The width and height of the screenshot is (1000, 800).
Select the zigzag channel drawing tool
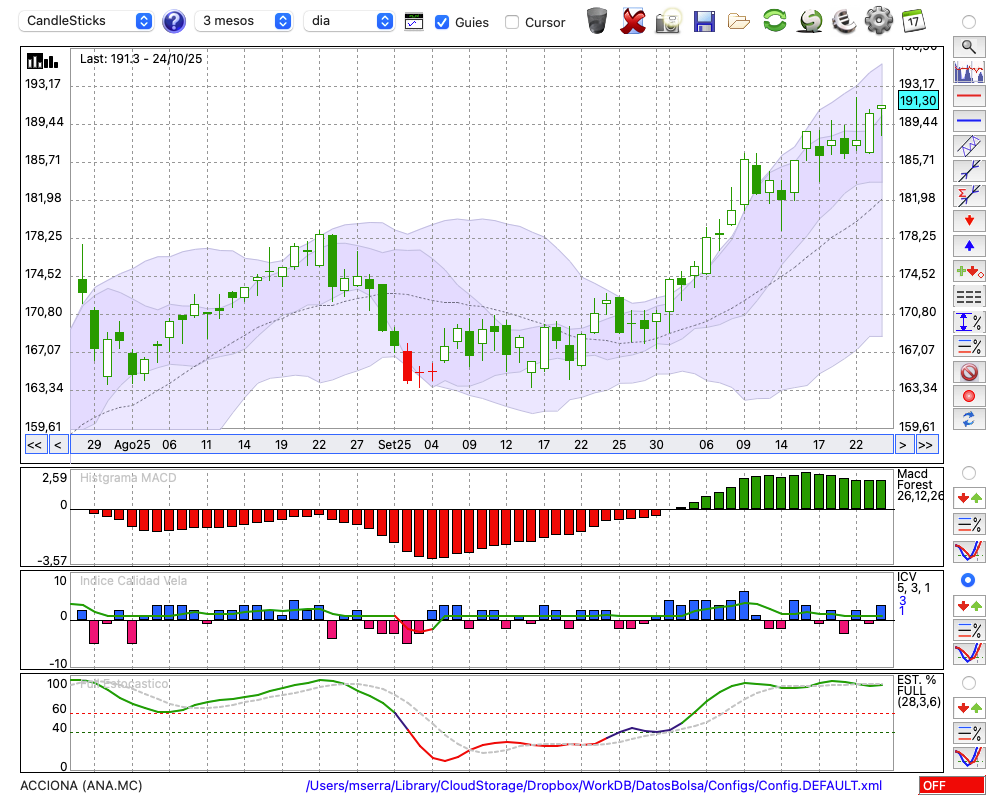click(x=969, y=146)
